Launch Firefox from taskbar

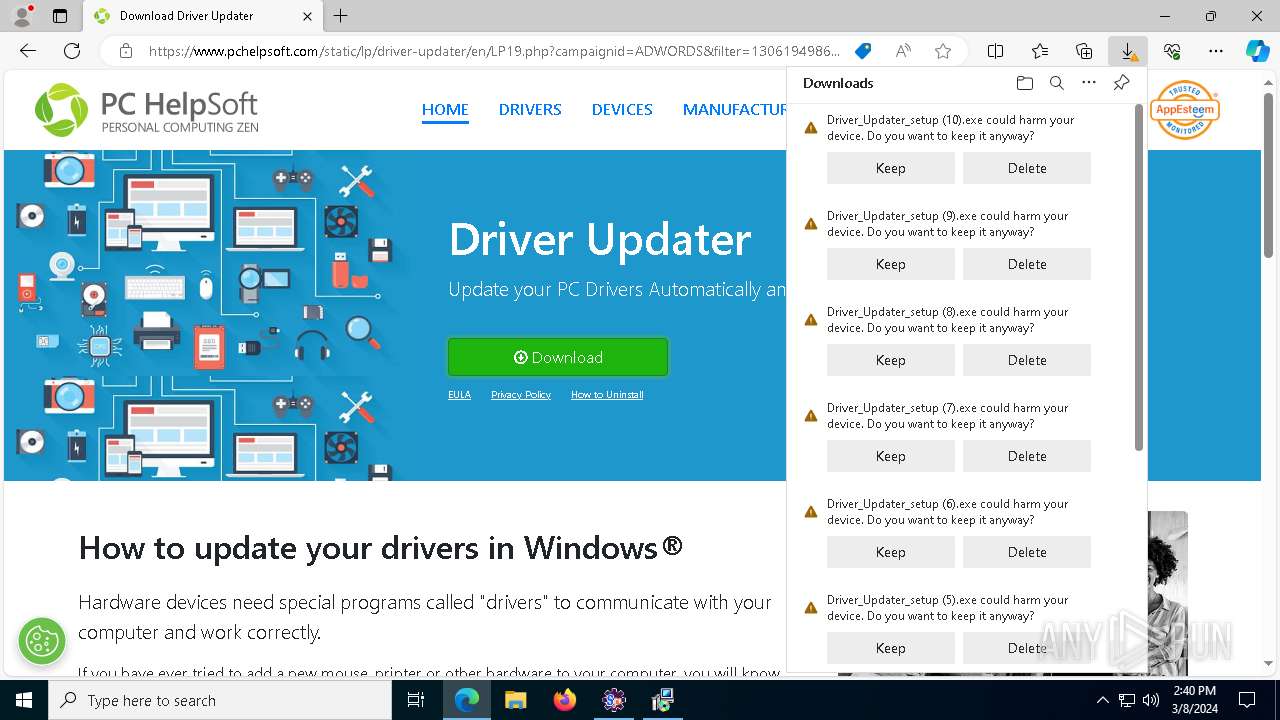(565, 700)
